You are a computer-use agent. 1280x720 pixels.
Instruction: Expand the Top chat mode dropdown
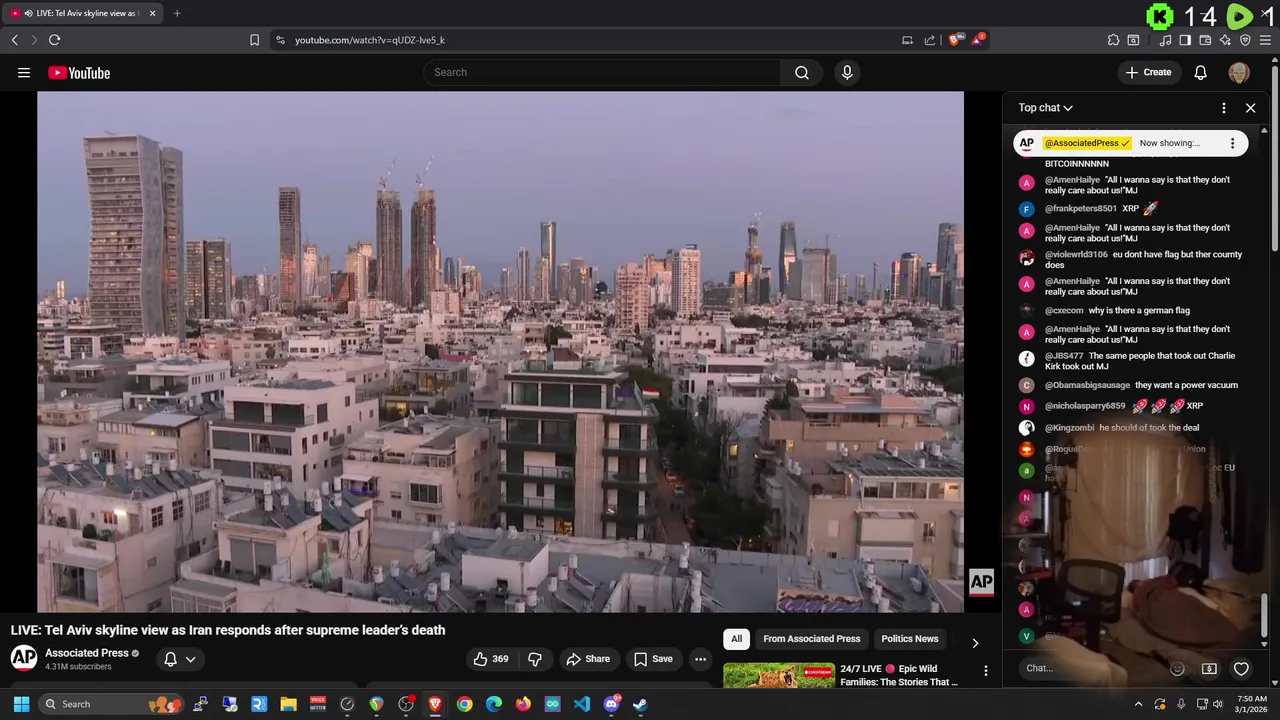click(x=1045, y=108)
